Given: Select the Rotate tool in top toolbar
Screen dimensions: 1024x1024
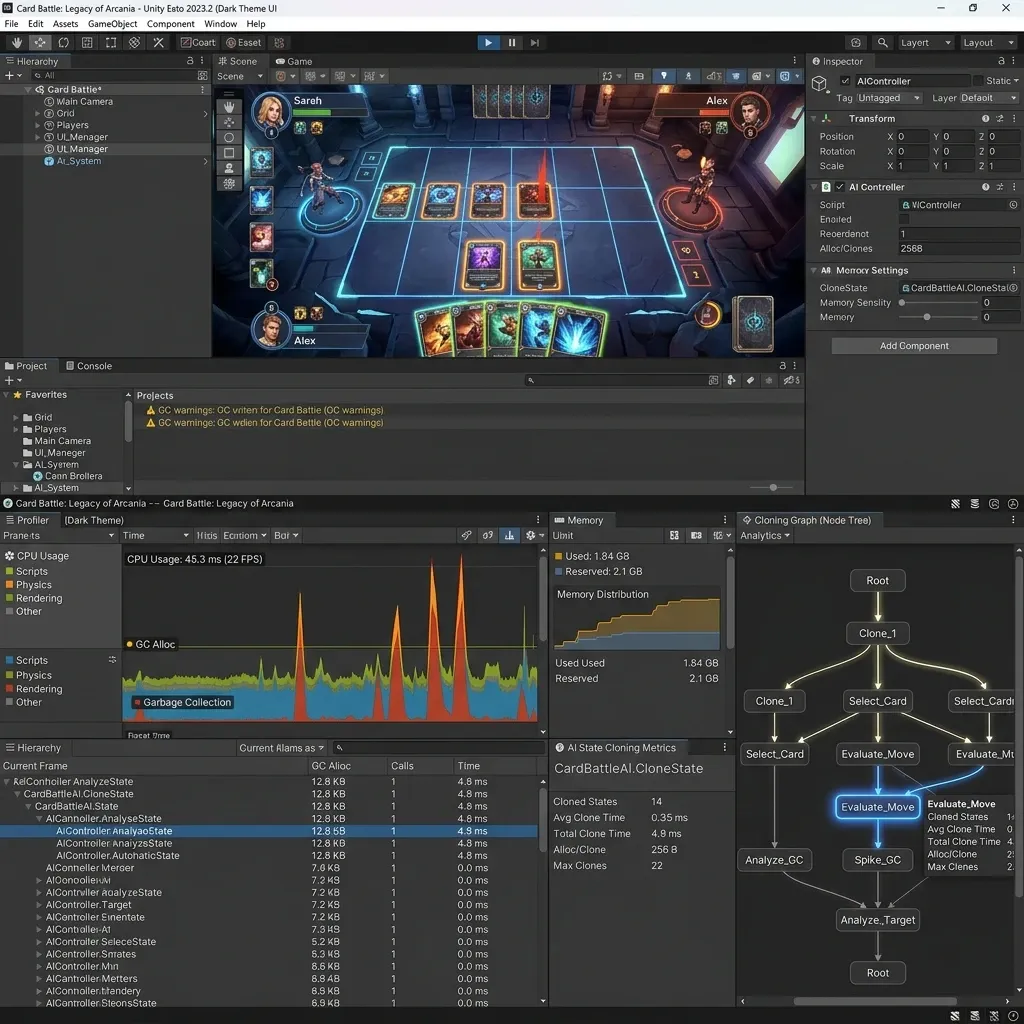Looking at the screenshot, I should [63, 42].
